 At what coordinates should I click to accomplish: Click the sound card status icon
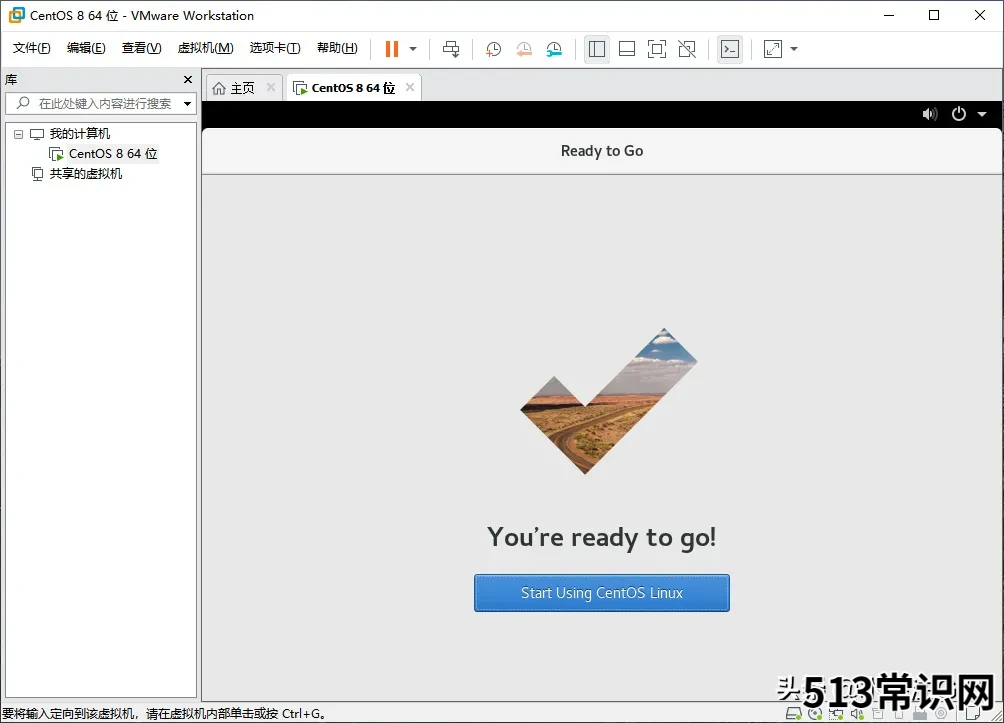point(857,714)
